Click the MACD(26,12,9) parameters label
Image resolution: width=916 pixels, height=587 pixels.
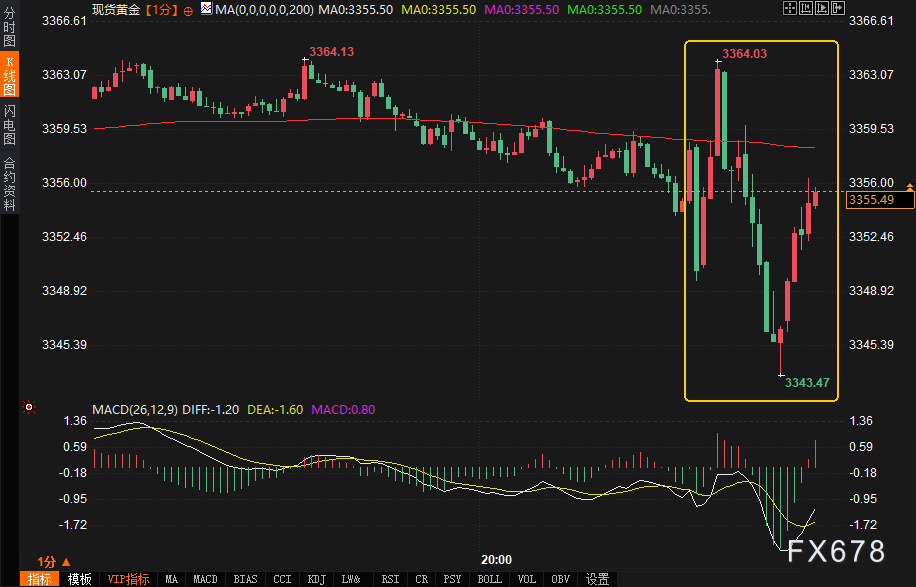pos(135,410)
